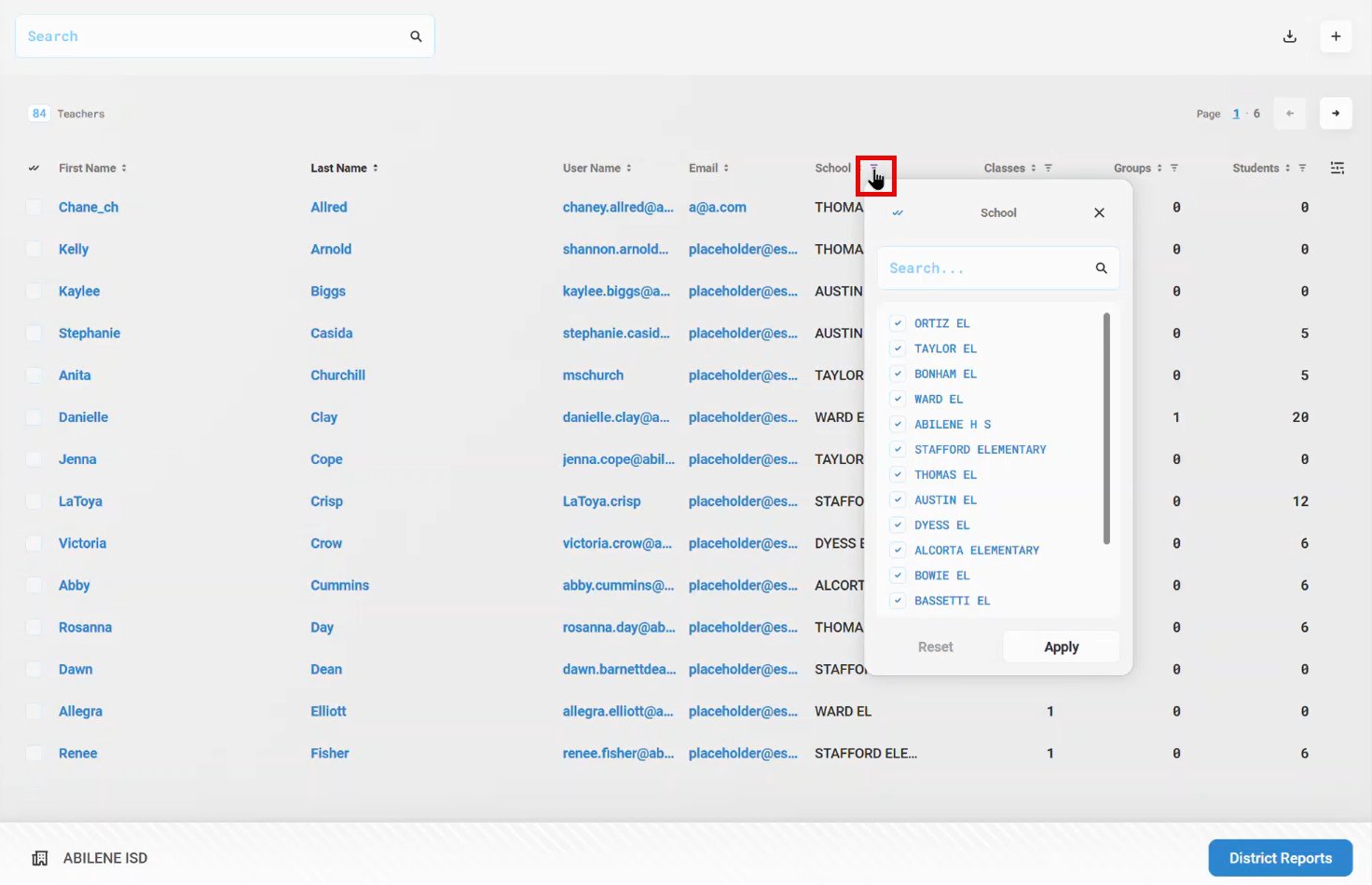The width and height of the screenshot is (1372, 885).
Task: Select the row checkbox for Kelly Arnold
Action: pyautogui.click(x=34, y=249)
